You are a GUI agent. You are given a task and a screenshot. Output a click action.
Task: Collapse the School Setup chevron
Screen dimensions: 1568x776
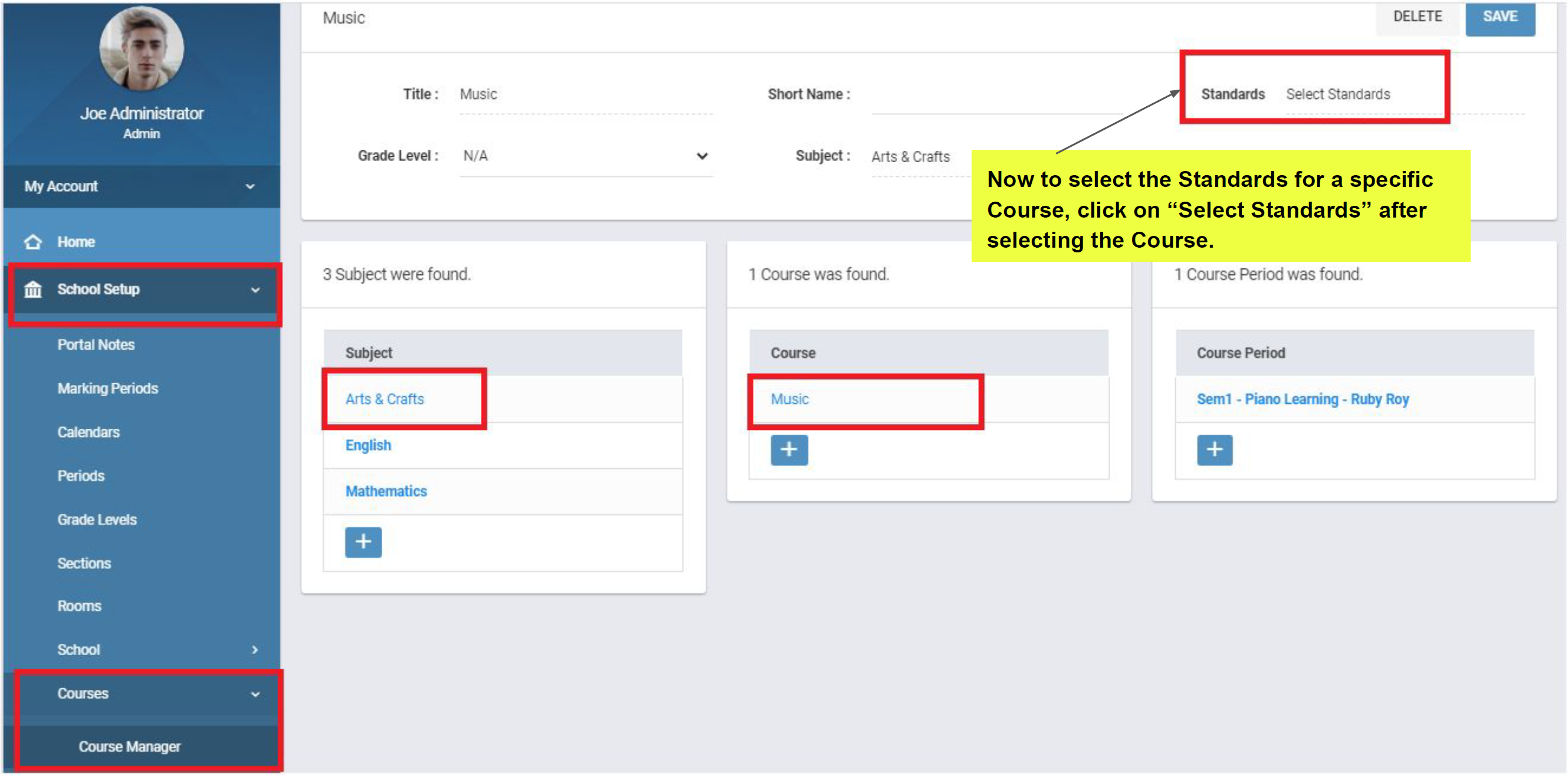click(255, 290)
